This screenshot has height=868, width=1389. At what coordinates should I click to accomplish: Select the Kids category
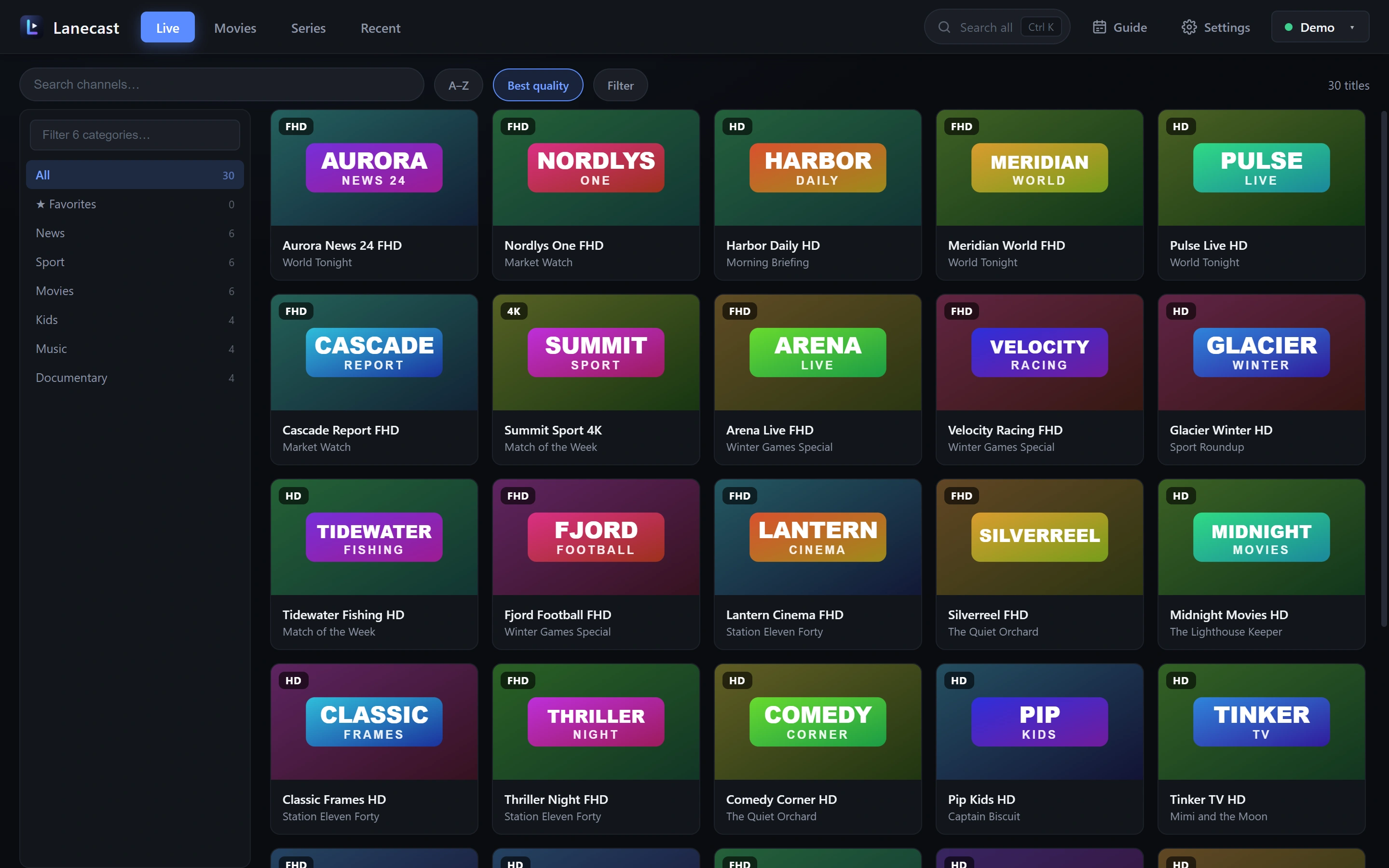135,320
